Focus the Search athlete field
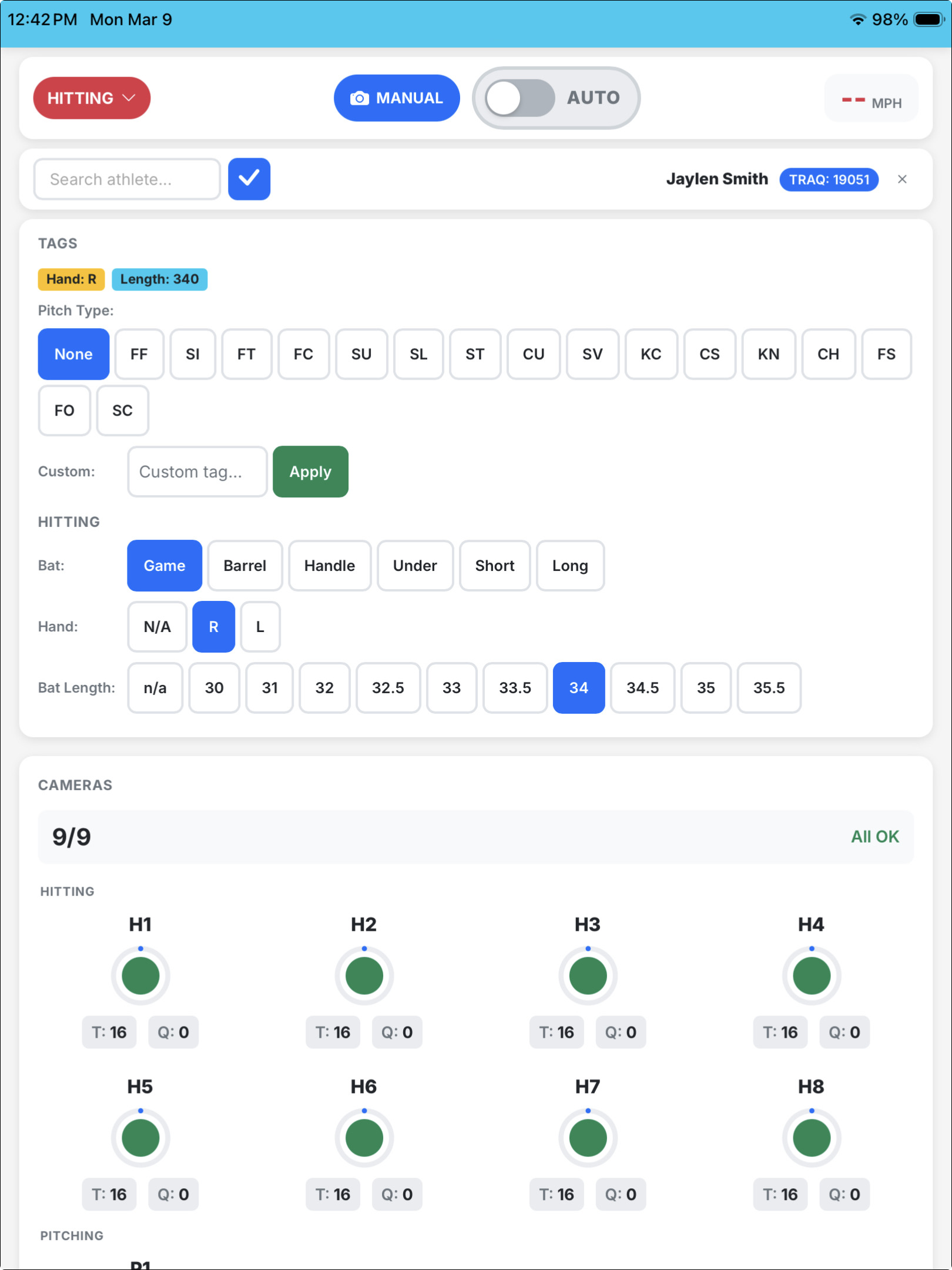The image size is (952, 1270). click(x=127, y=179)
